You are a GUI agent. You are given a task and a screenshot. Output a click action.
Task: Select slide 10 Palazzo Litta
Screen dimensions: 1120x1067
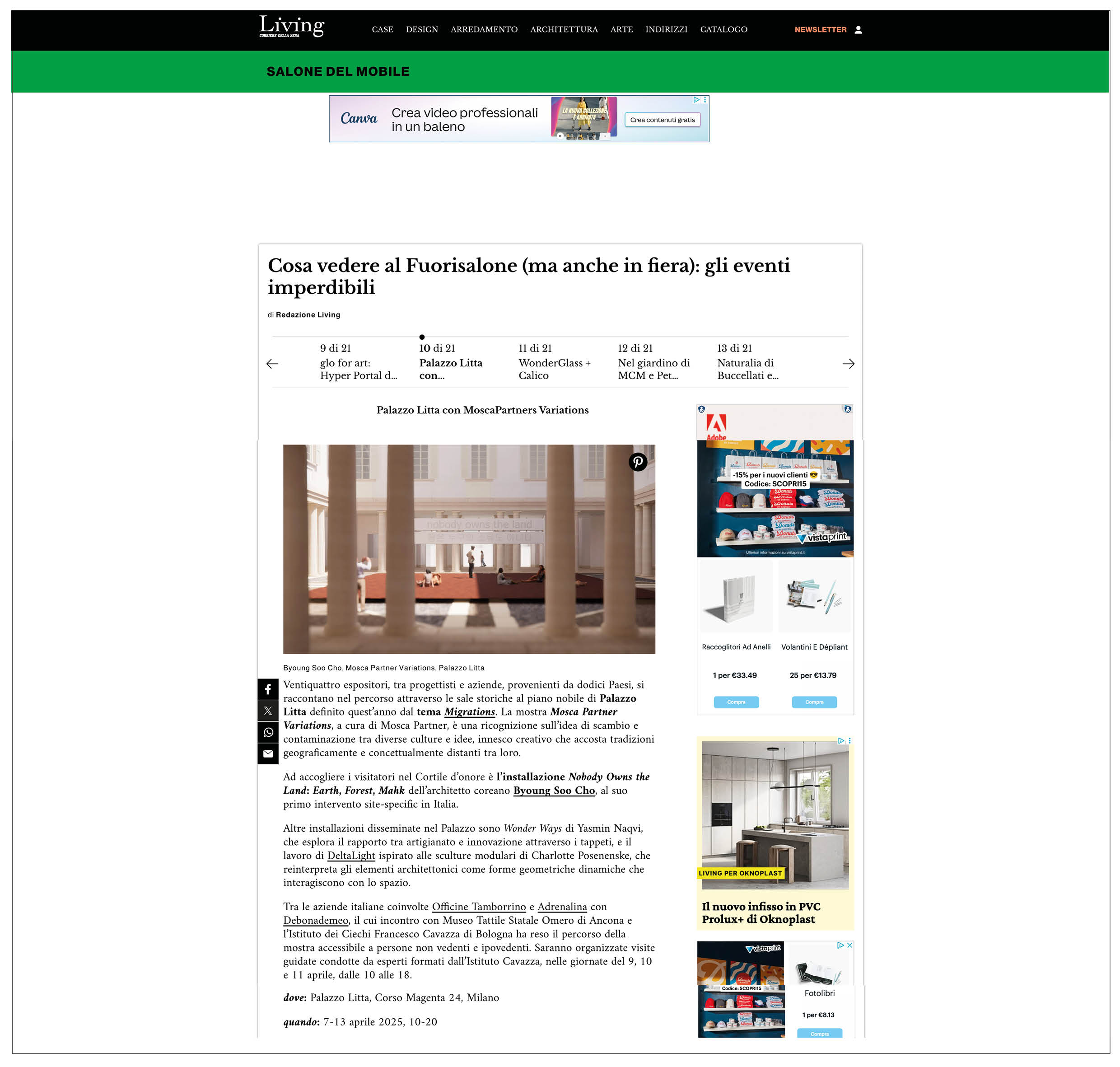pos(451,362)
